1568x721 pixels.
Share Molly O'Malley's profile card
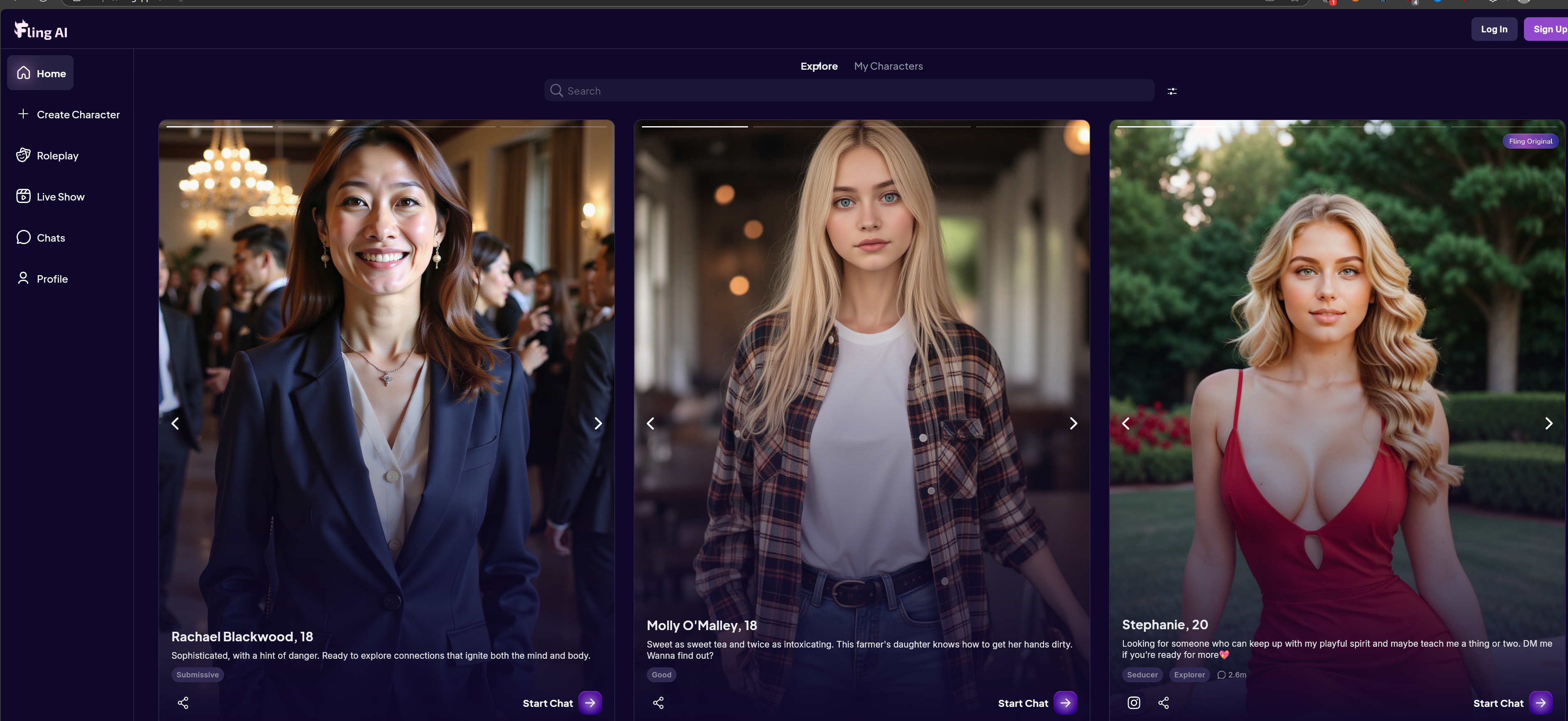tap(658, 703)
